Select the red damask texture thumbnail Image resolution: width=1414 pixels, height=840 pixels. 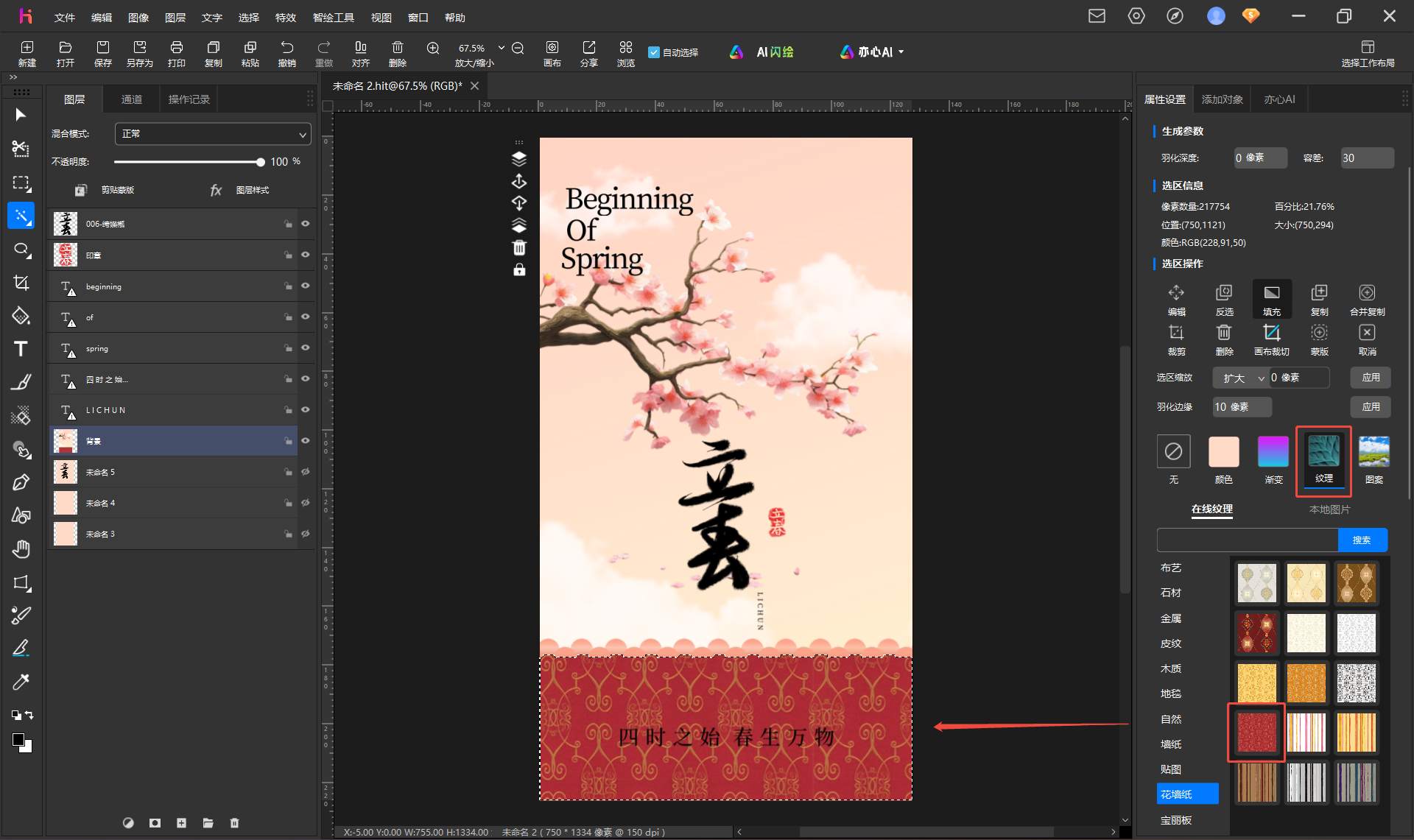1256,733
